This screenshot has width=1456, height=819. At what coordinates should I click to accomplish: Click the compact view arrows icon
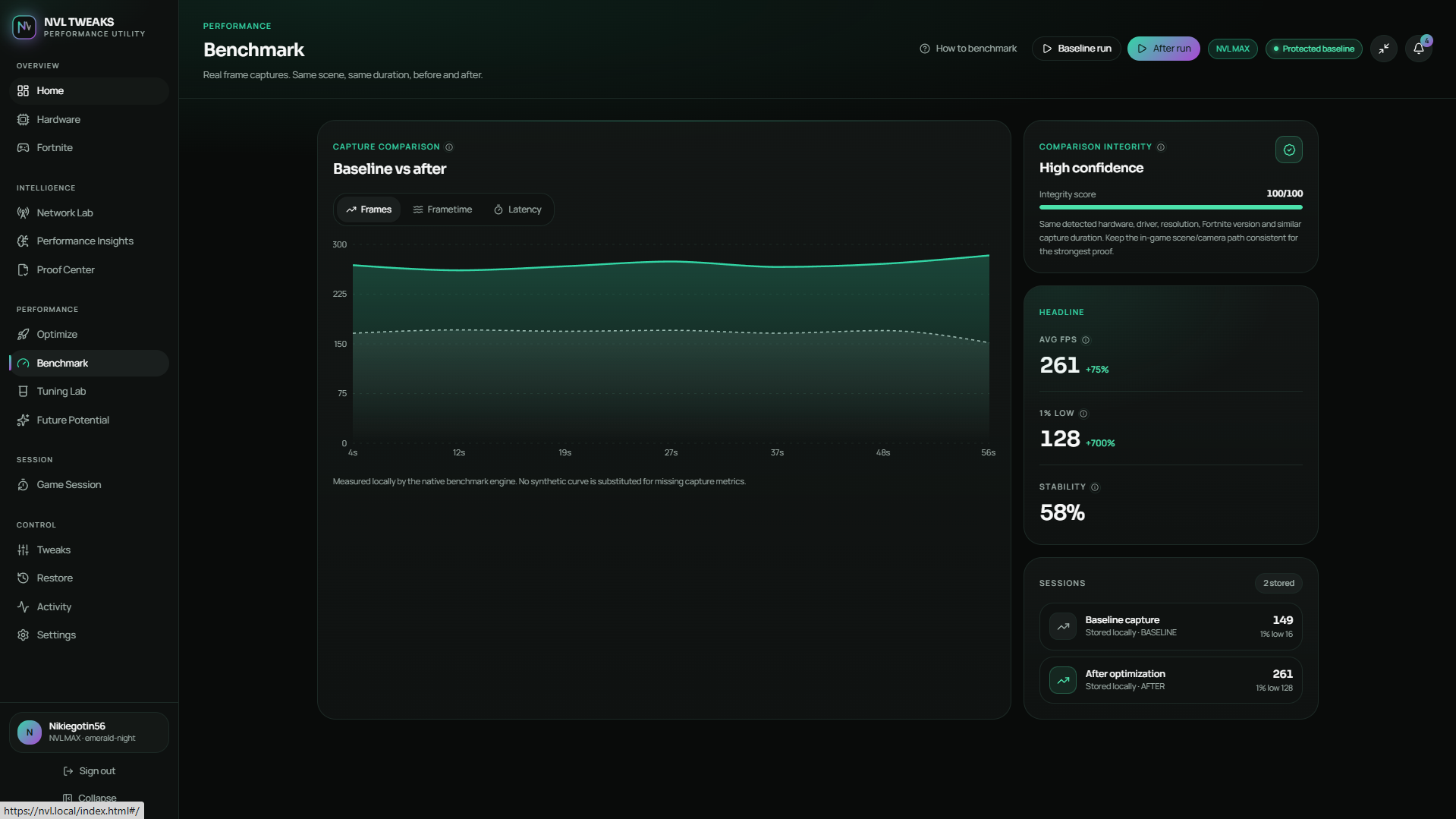click(x=1384, y=49)
